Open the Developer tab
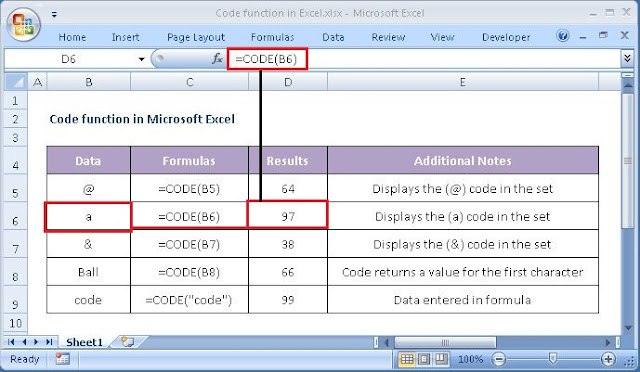The image size is (640, 372). [x=506, y=37]
